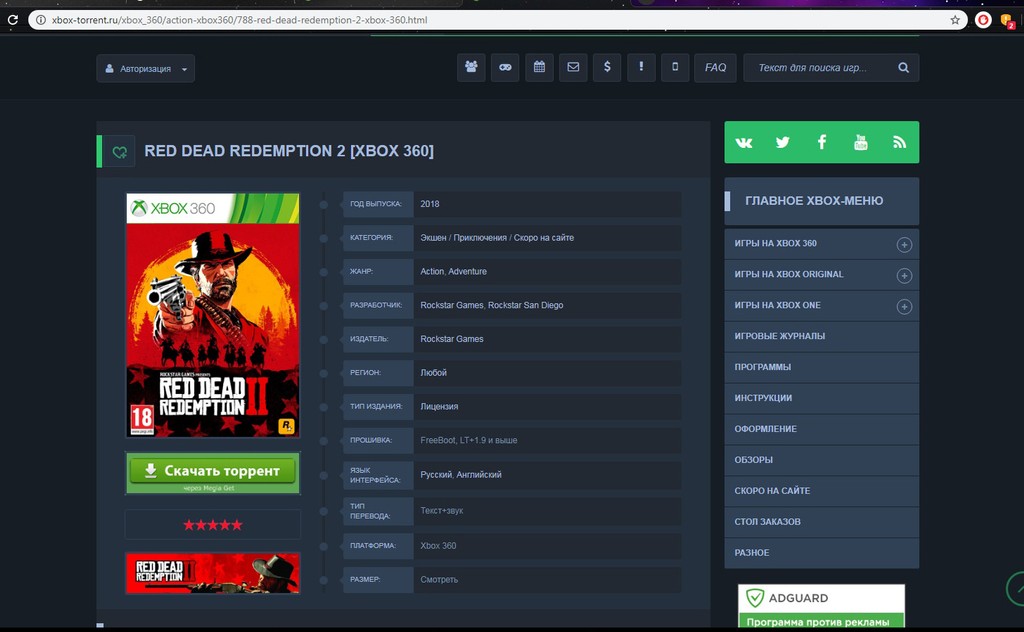Click the site info icon in the address bar
Viewport: 1024px width, 632px height.
click(x=40, y=20)
